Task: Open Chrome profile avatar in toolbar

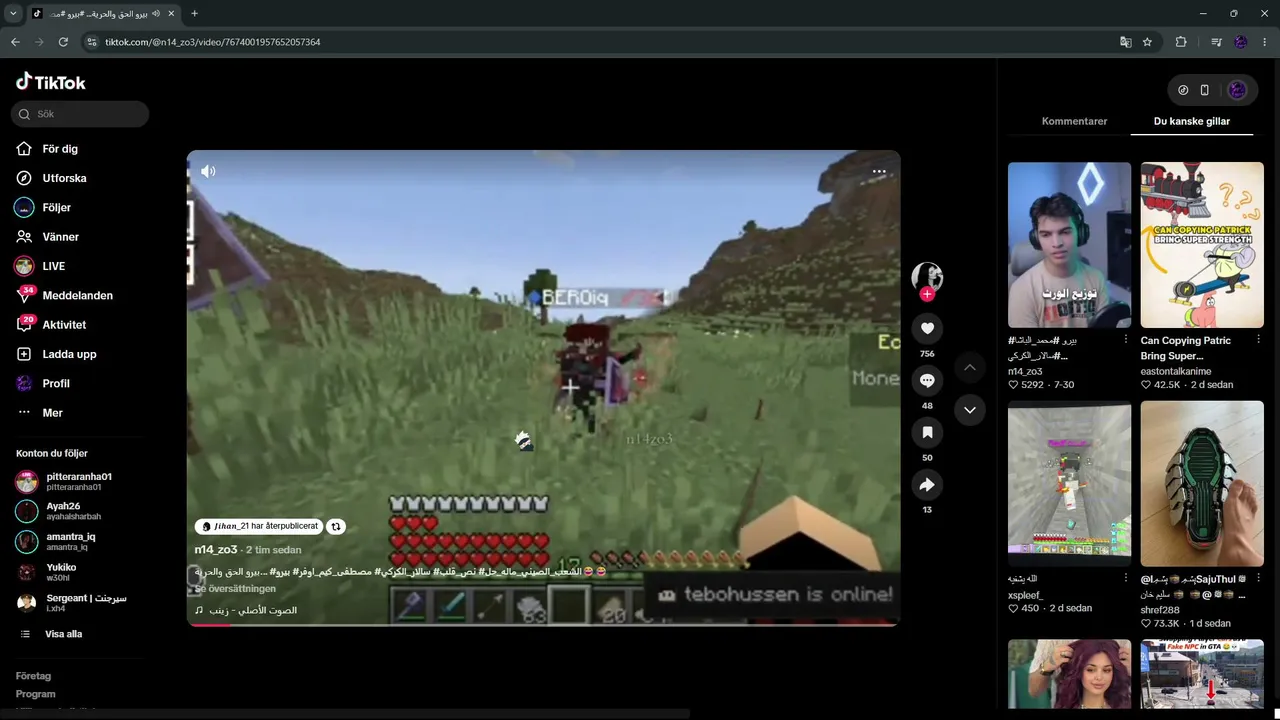Action: (1241, 42)
